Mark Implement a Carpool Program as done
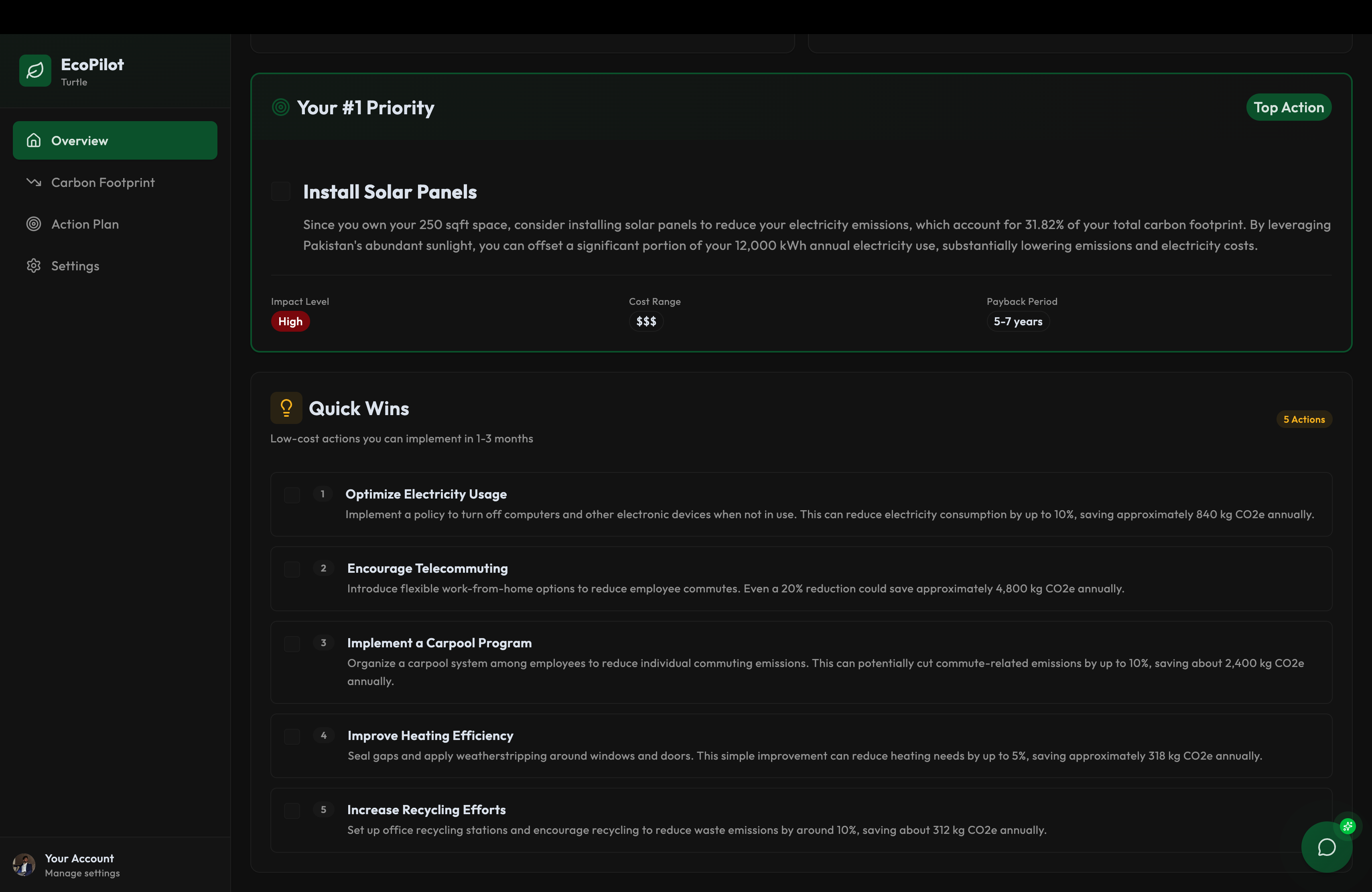The width and height of the screenshot is (1372, 892). pos(292,644)
